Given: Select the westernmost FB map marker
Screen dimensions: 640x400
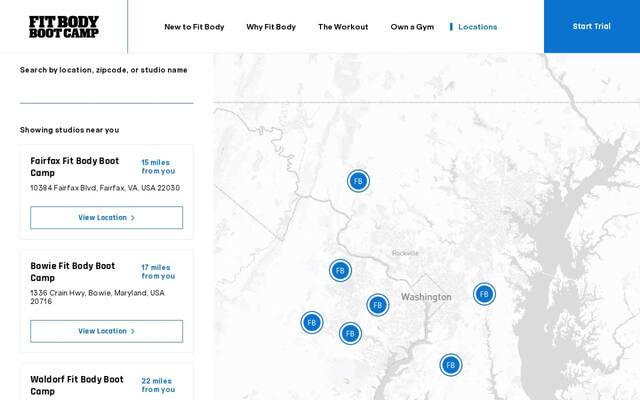Looking at the screenshot, I should (312, 322).
